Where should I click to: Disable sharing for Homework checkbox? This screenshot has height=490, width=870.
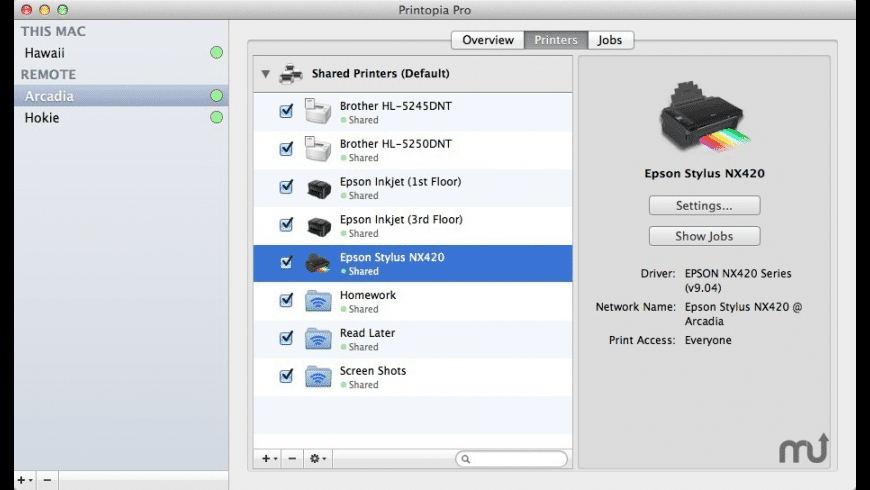(286, 300)
